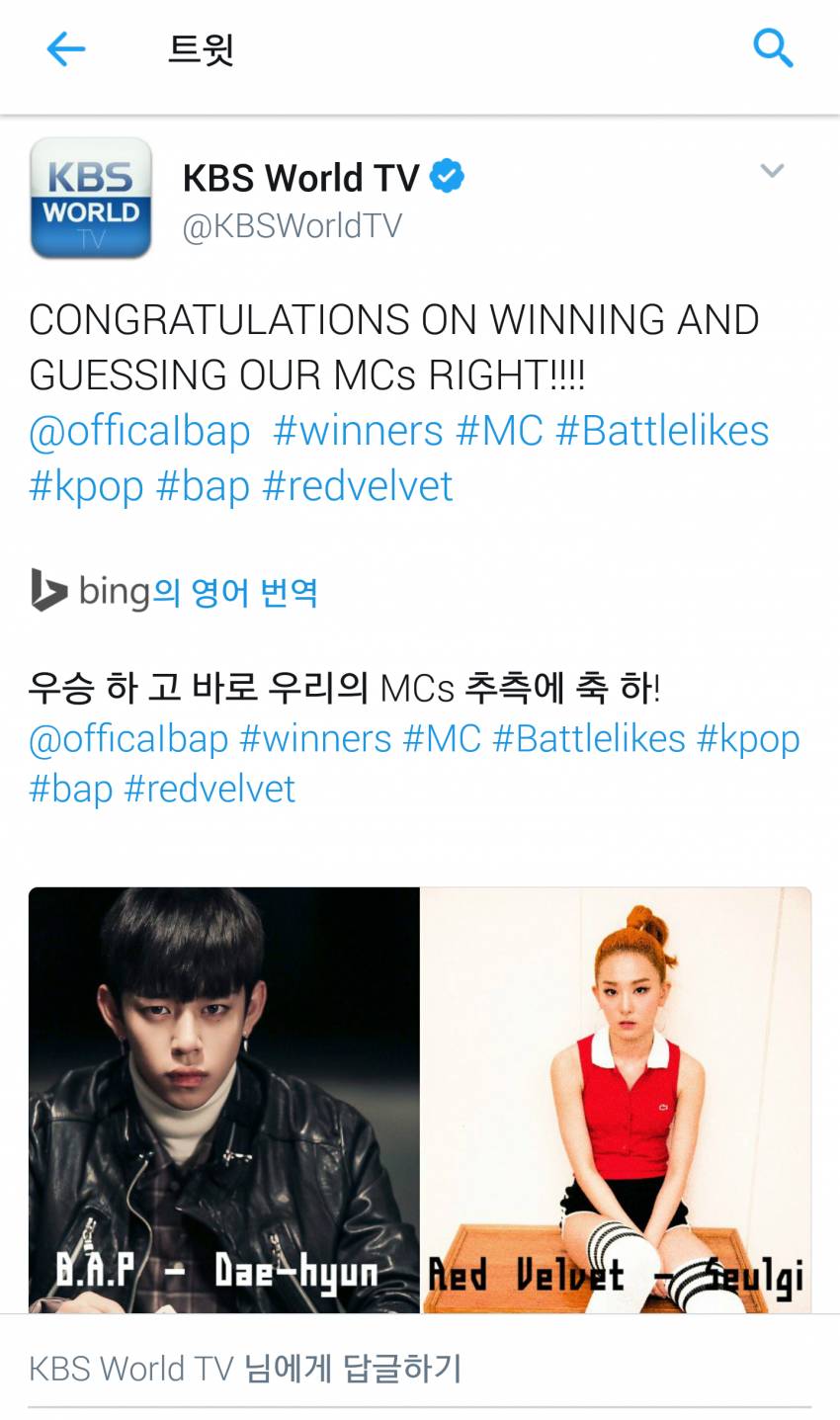The width and height of the screenshot is (840, 1420).
Task: View the B.A.P Dae-hyun photo
Action: (224, 1100)
